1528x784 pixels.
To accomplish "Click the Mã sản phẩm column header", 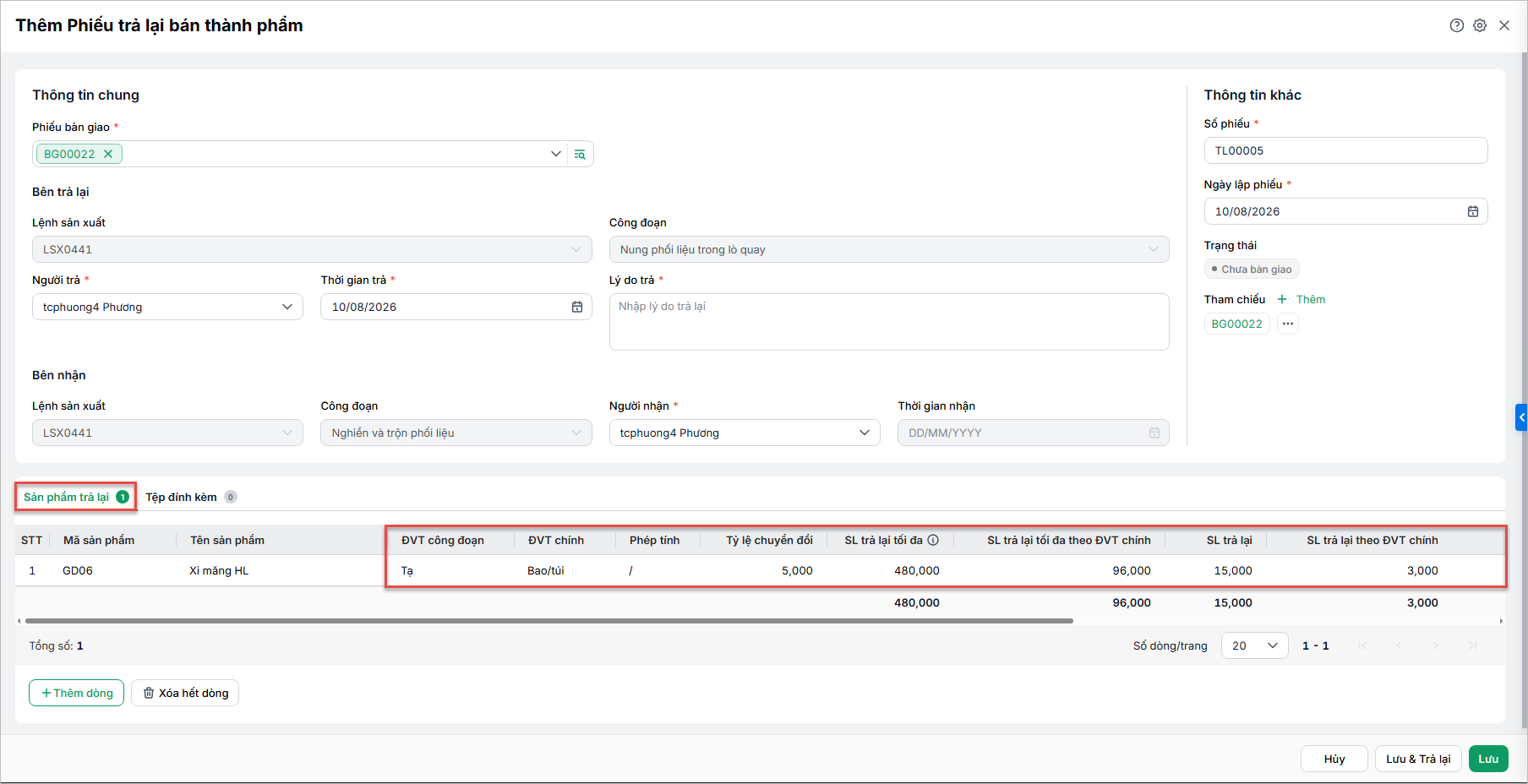I will coord(99,540).
